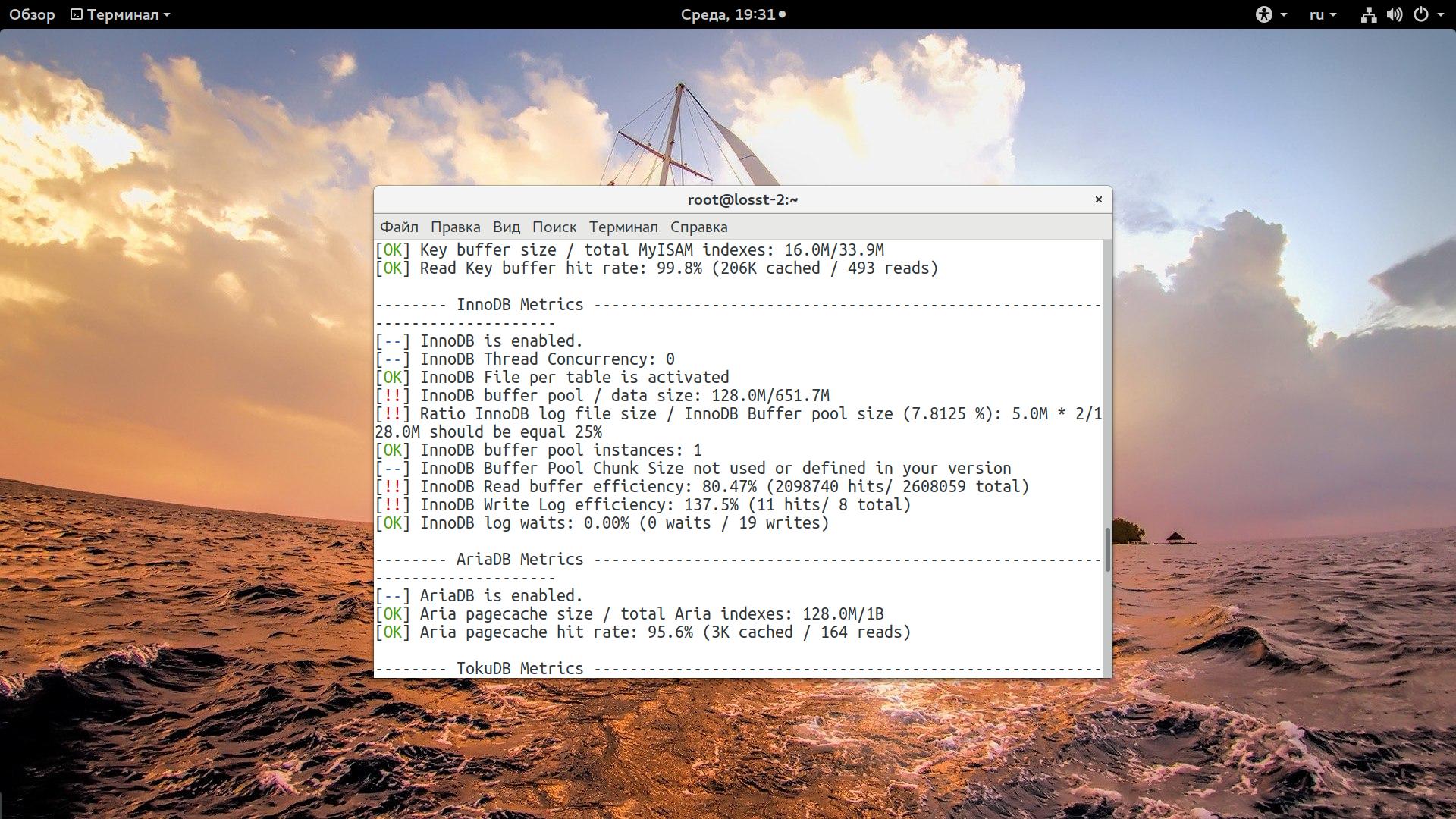The image size is (1456, 819).
Task: Click the Terminal app icon in top panel
Action: [x=77, y=14]
